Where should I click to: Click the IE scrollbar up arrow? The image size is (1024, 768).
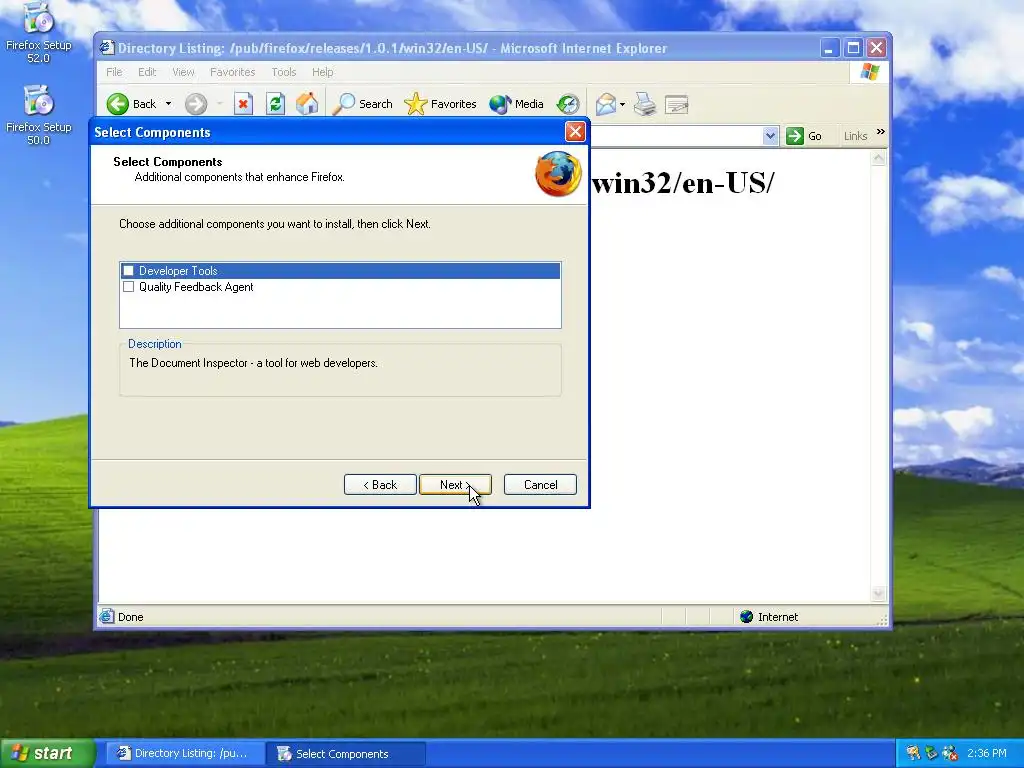(878, 158)
